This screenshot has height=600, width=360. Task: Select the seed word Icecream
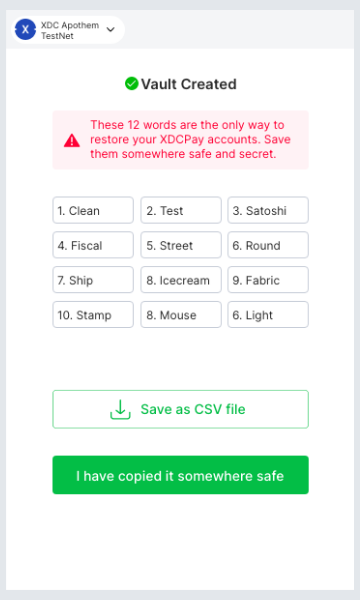coord(181,280)
